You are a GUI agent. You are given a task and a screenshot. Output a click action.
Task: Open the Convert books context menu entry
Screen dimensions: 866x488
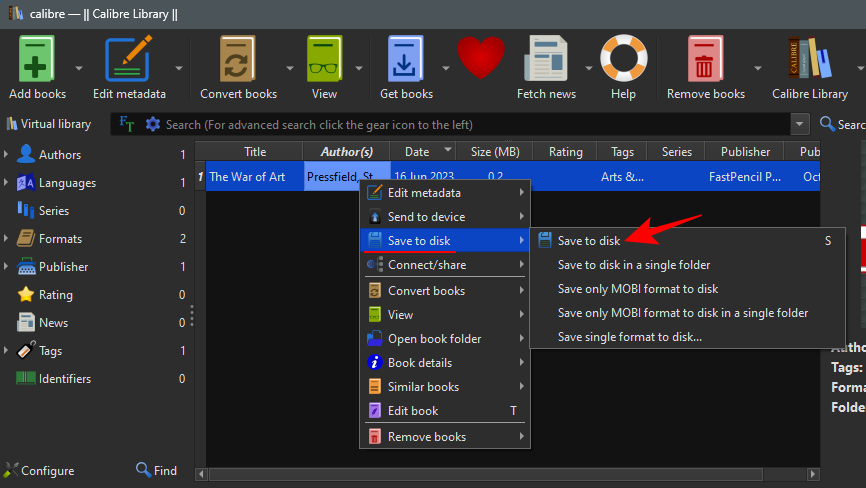[x=426, y=291]
